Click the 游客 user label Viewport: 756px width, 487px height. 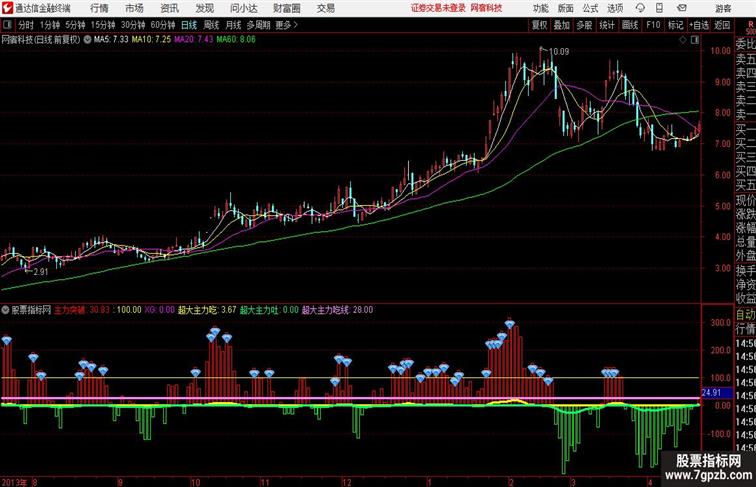(723, 8)
